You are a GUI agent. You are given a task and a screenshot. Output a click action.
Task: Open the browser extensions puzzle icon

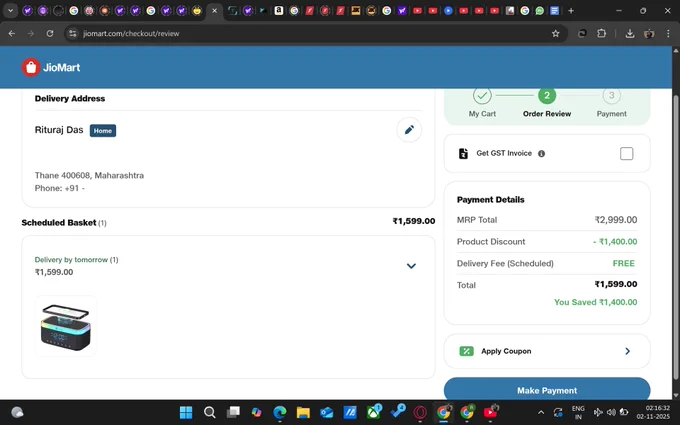pyautogui.click(x=602, y=33)
